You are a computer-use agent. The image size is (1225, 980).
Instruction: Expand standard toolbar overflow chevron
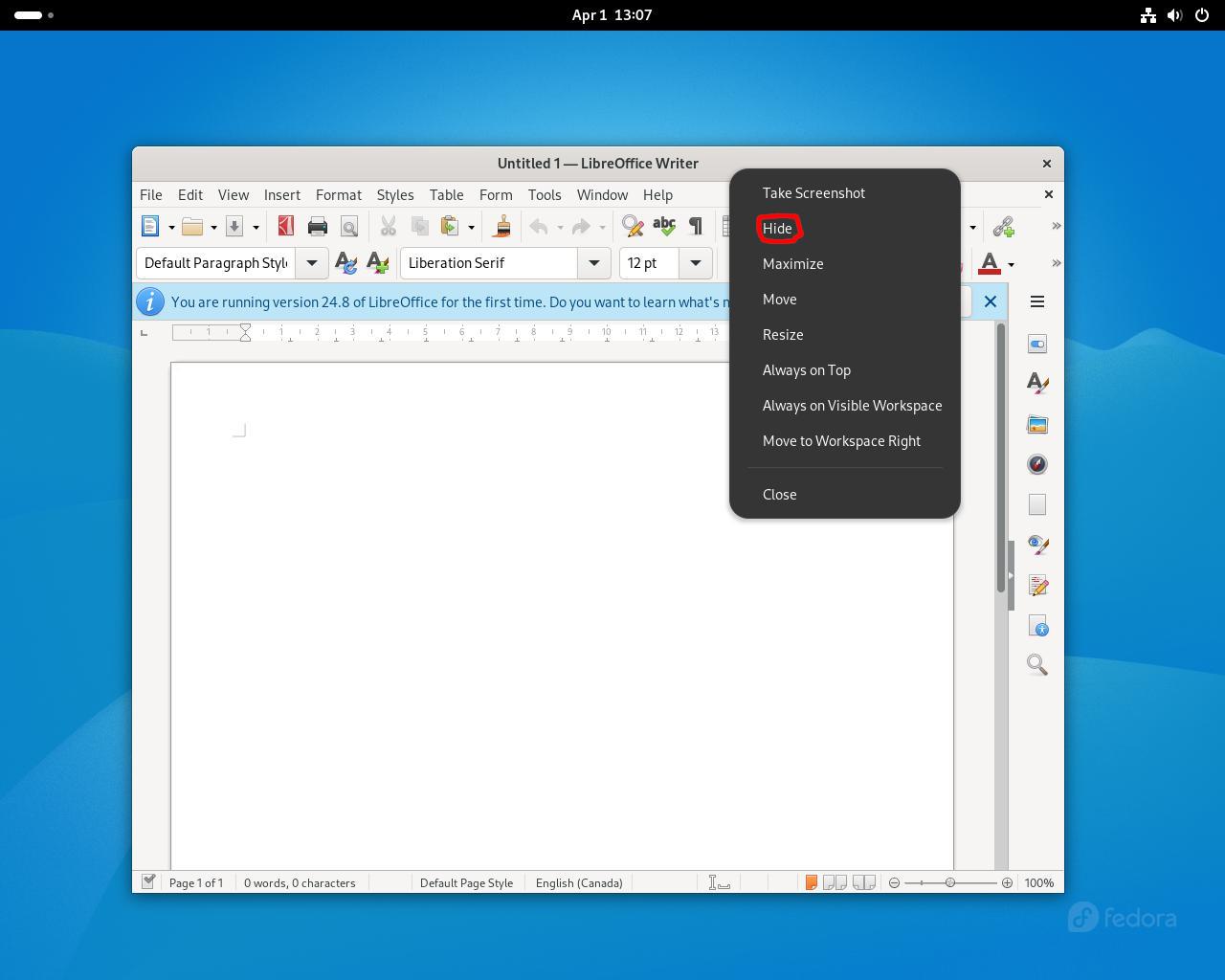point(1057,226)
